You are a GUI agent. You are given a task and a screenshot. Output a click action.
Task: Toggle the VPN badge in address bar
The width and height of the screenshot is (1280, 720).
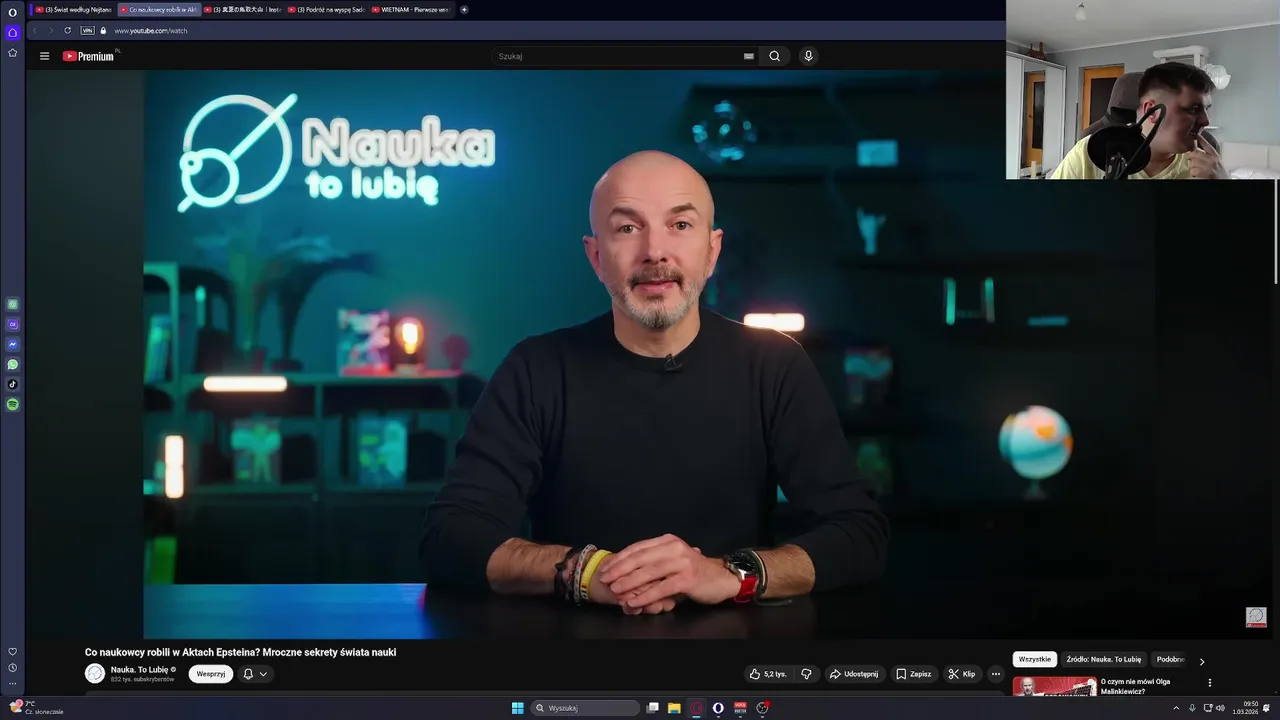click(x=87, y=30)
